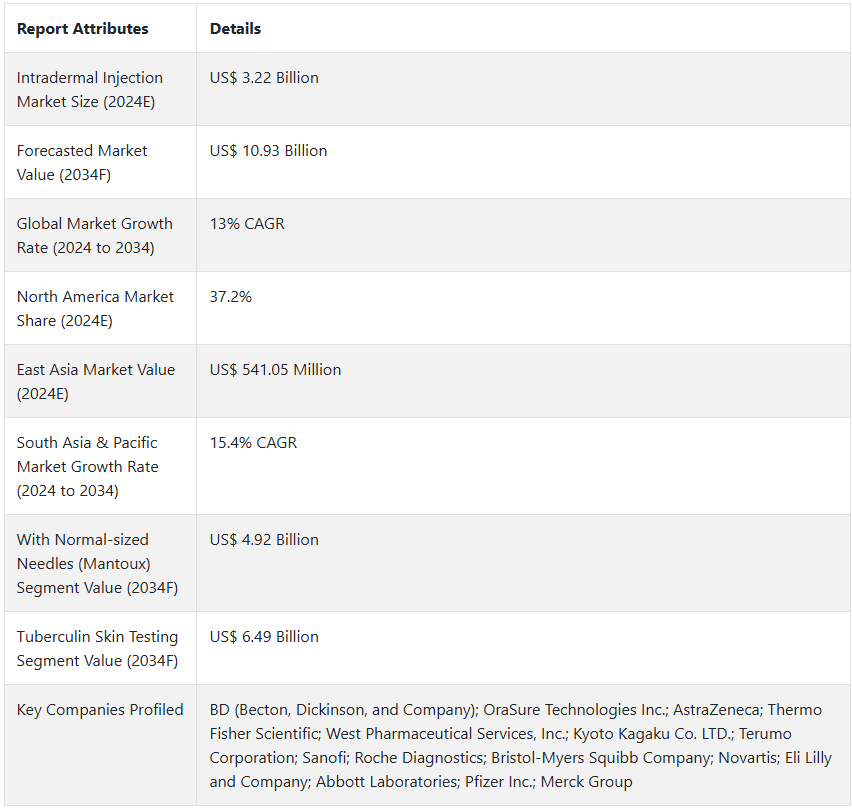Viewport: 852px width, 811px height.
Task: Select the "US$ 4.92 Billion" value
Action: pos(264,540)
